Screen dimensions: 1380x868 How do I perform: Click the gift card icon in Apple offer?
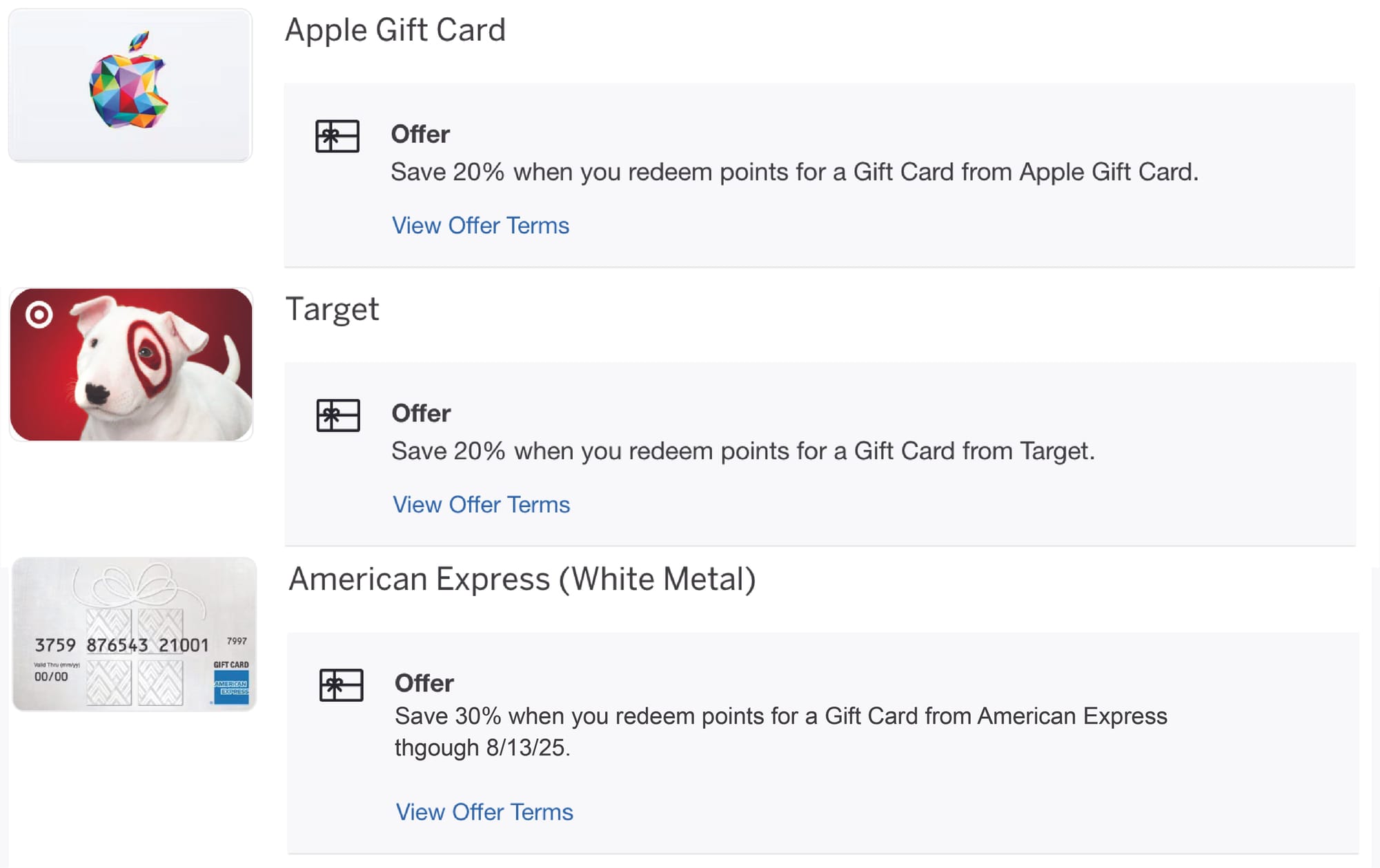click(x=337, y=136)
